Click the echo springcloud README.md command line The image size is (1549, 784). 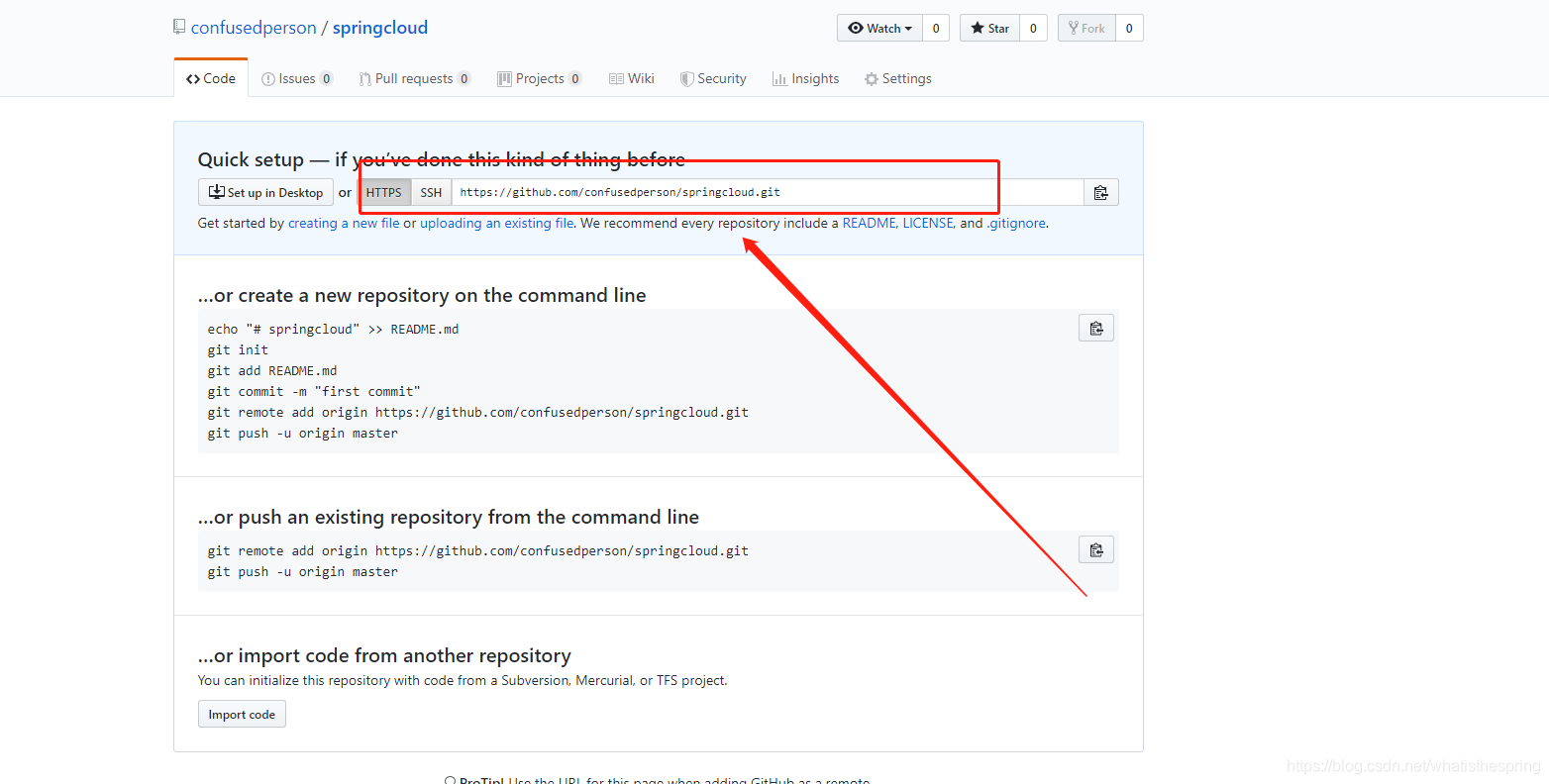point(333,329)
